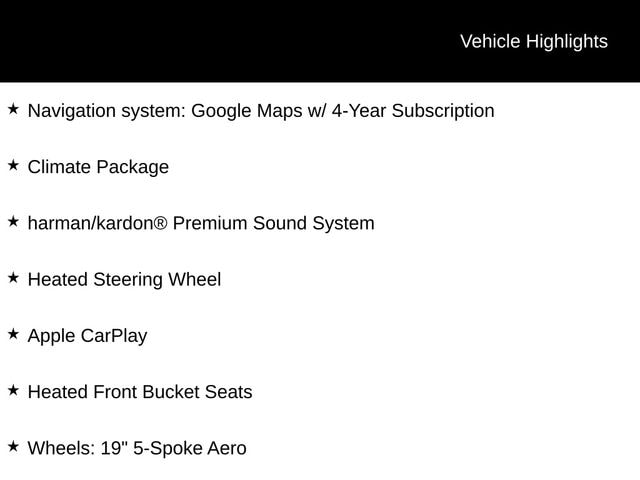Image resolution: width=640 pixels, height=480 pixels.
Task: Click the star bullet next to Climate Package
Action: 13,165
